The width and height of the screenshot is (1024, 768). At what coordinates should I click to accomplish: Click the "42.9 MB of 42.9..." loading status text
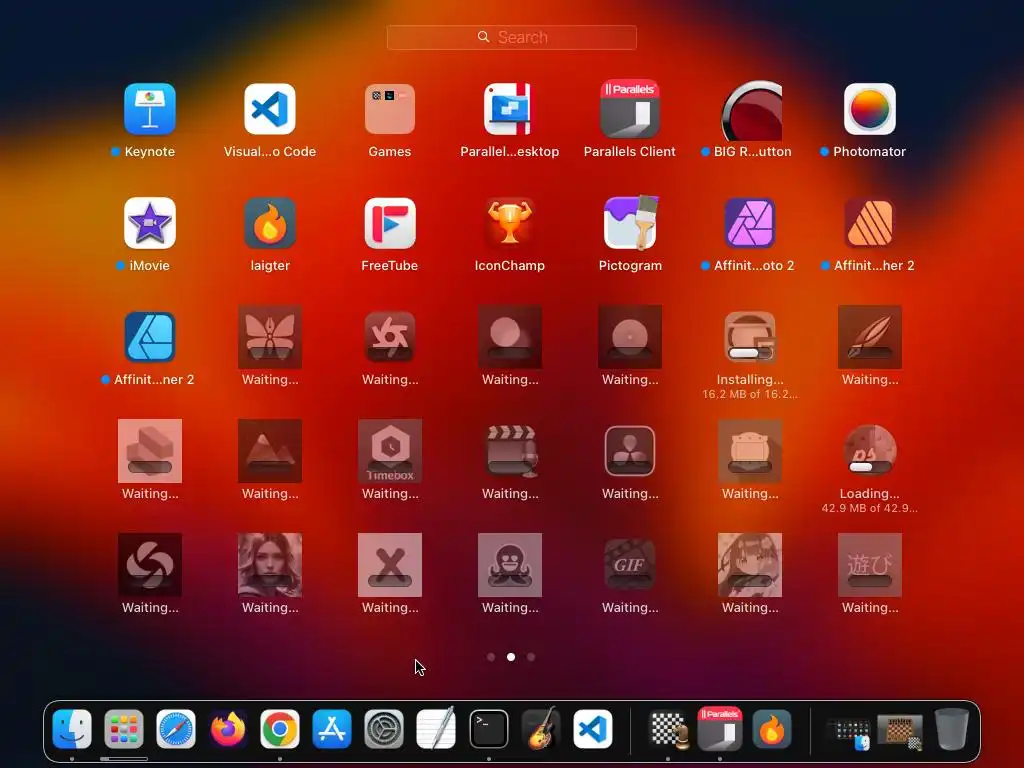[869, 508]
